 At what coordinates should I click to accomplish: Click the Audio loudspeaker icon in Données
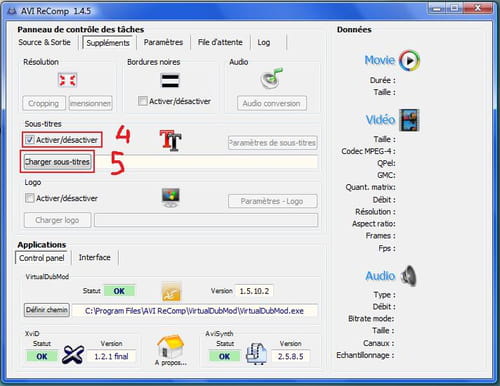coord(409,276)
